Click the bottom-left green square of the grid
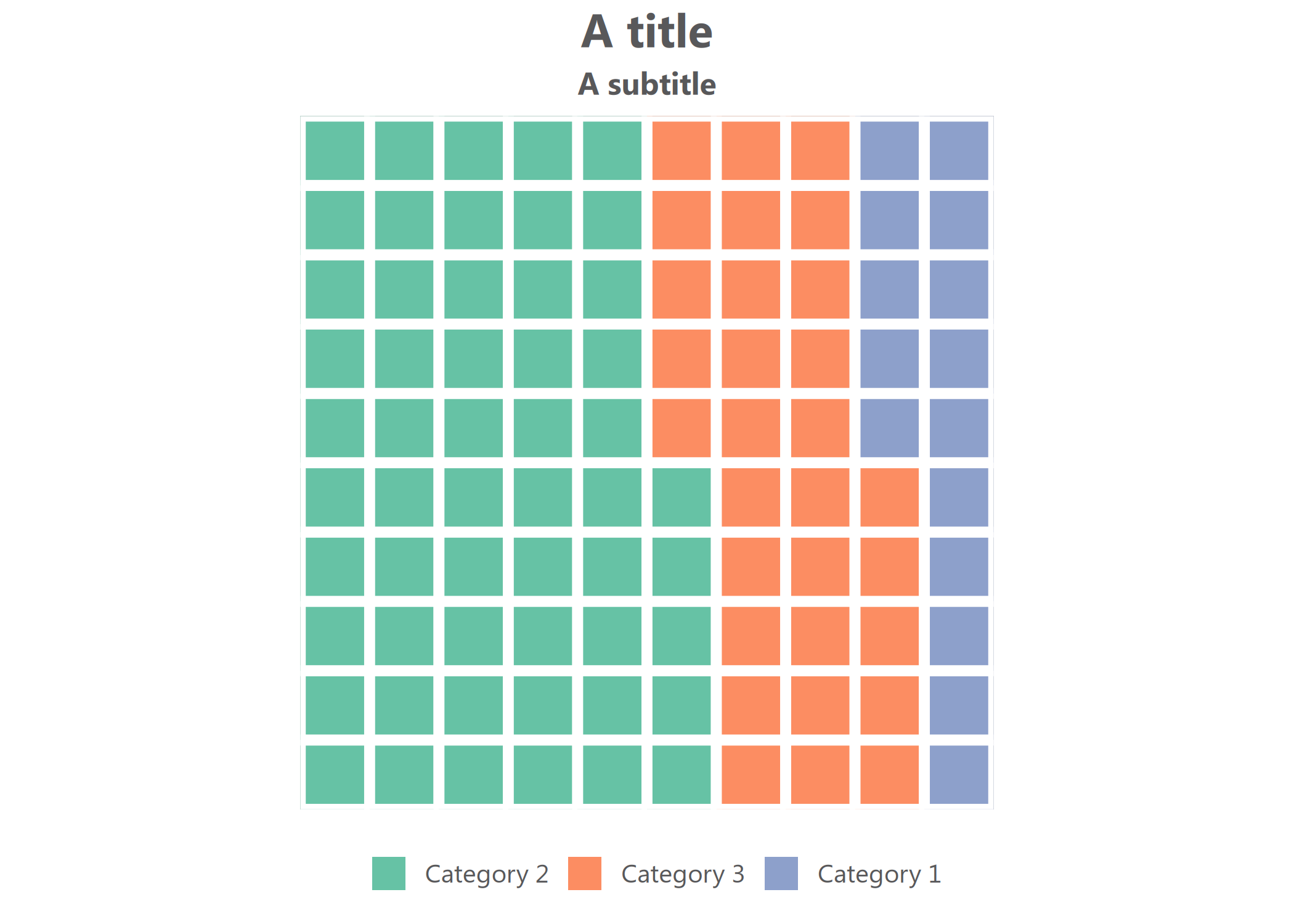The image size is (1294, 924). 335,774
